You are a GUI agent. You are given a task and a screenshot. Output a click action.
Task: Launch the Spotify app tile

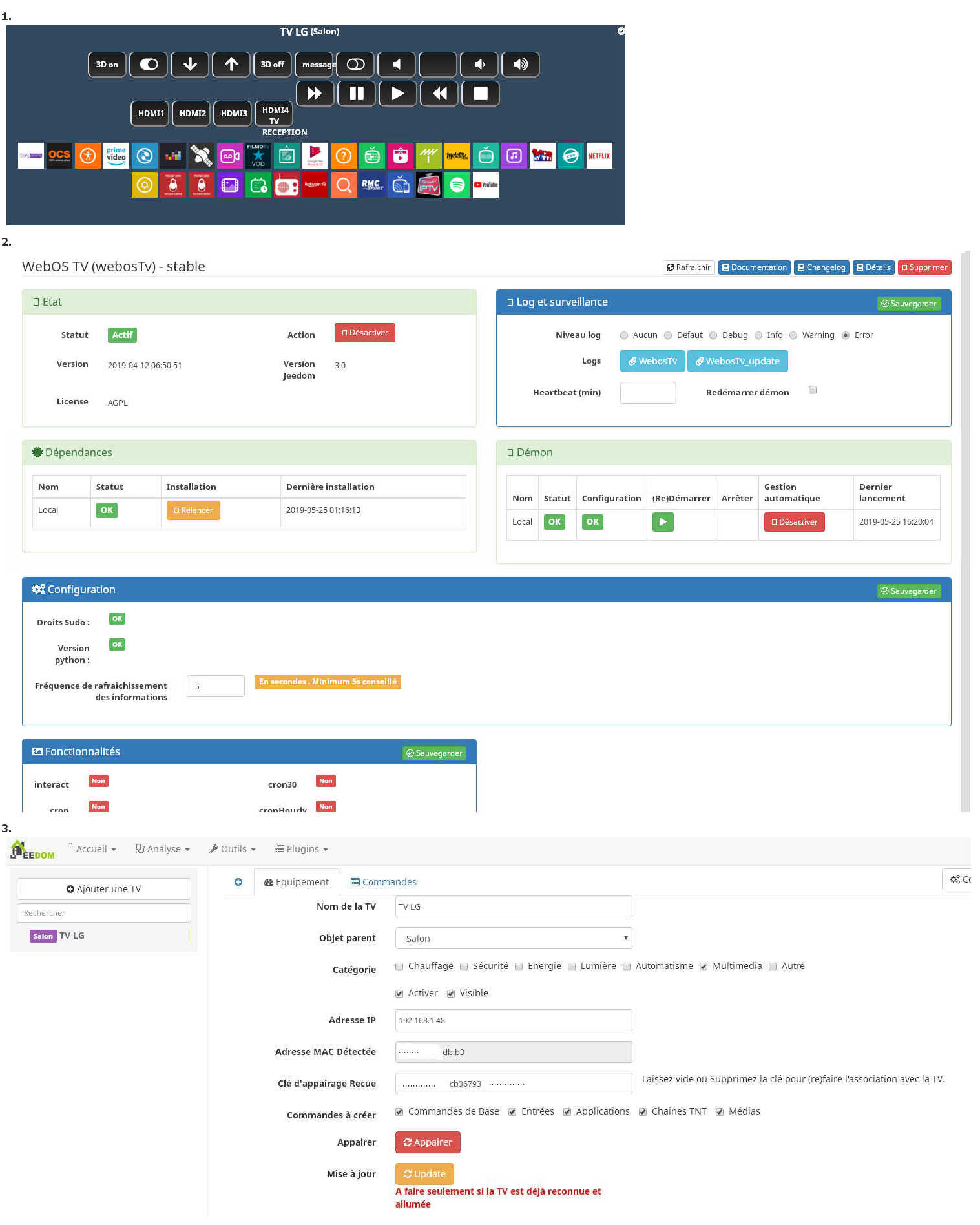pyautogui.click(x=457, y=185)
